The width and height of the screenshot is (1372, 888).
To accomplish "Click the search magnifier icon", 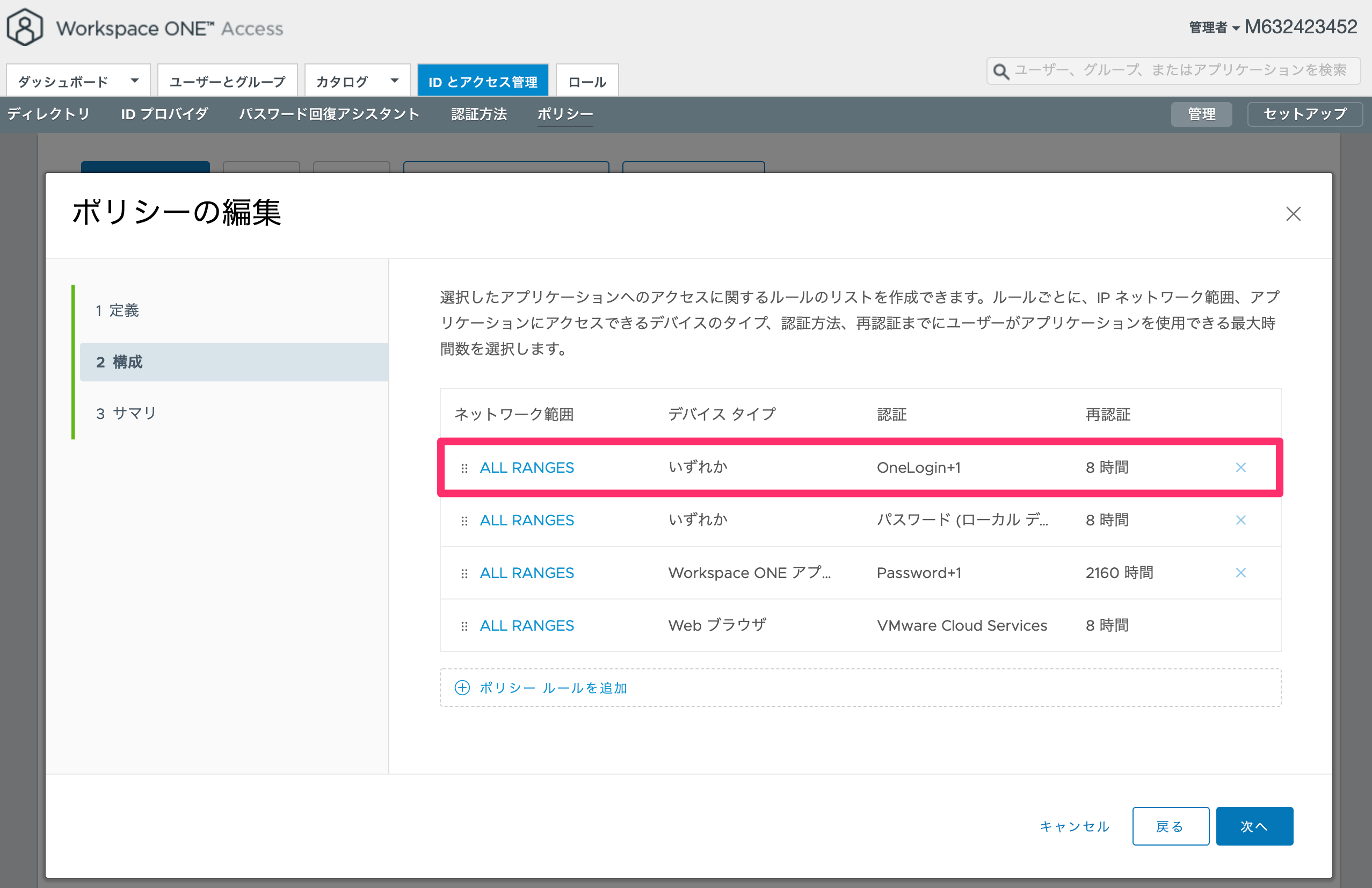I will click(1001, 71).
